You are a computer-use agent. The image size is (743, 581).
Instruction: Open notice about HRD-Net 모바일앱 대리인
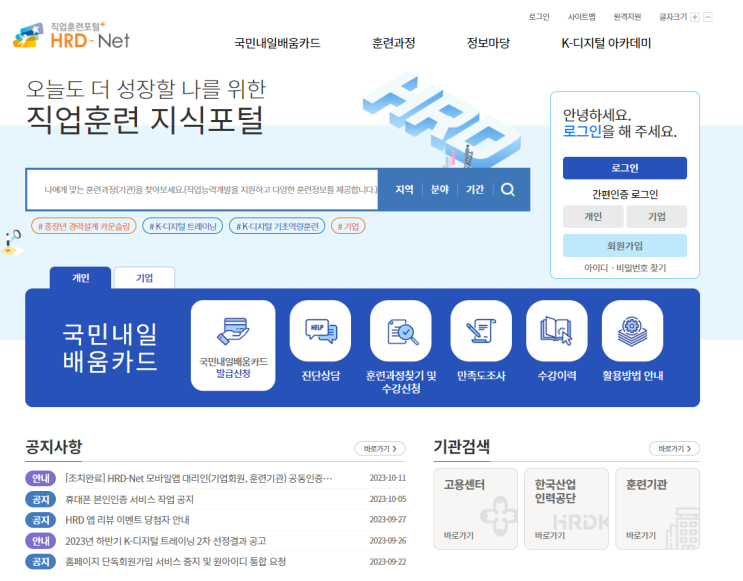(199, 478)
